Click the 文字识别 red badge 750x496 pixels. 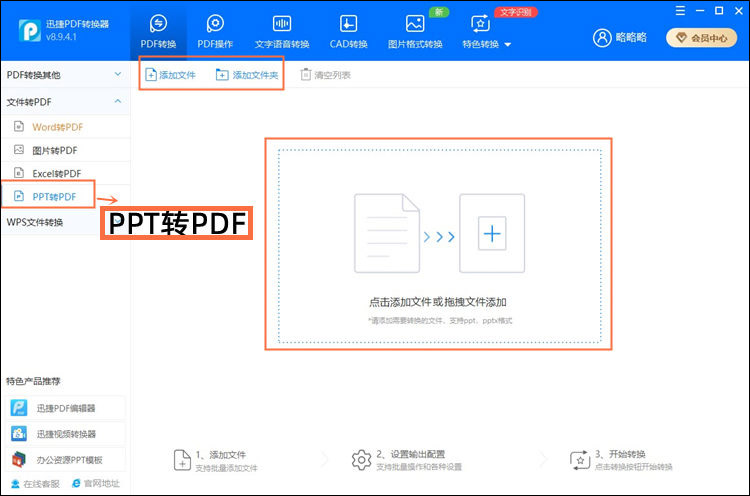click(516, 12)
